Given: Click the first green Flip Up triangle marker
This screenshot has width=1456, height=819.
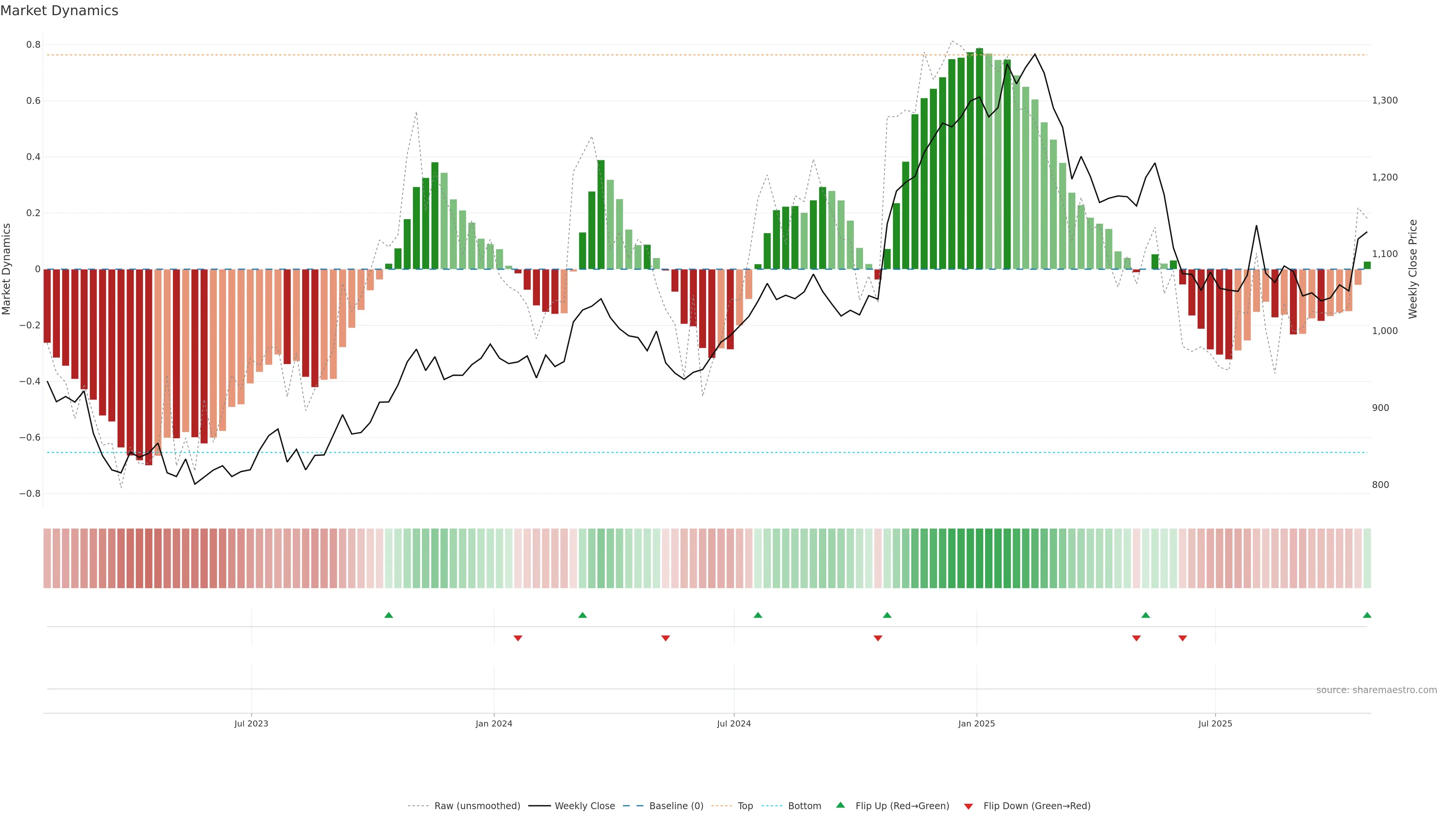Looking at the screenshot, I should (x=388, y=615).
